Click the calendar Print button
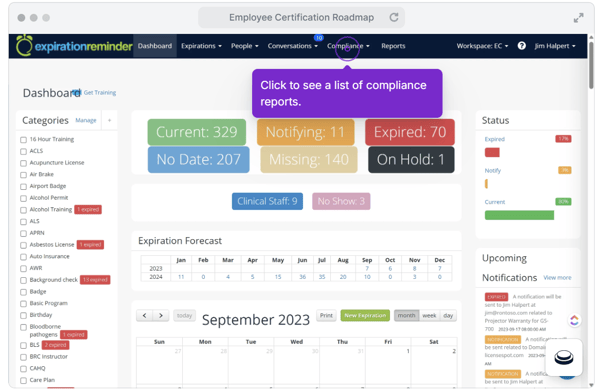The image size is (600, 392). coord(326,315)
